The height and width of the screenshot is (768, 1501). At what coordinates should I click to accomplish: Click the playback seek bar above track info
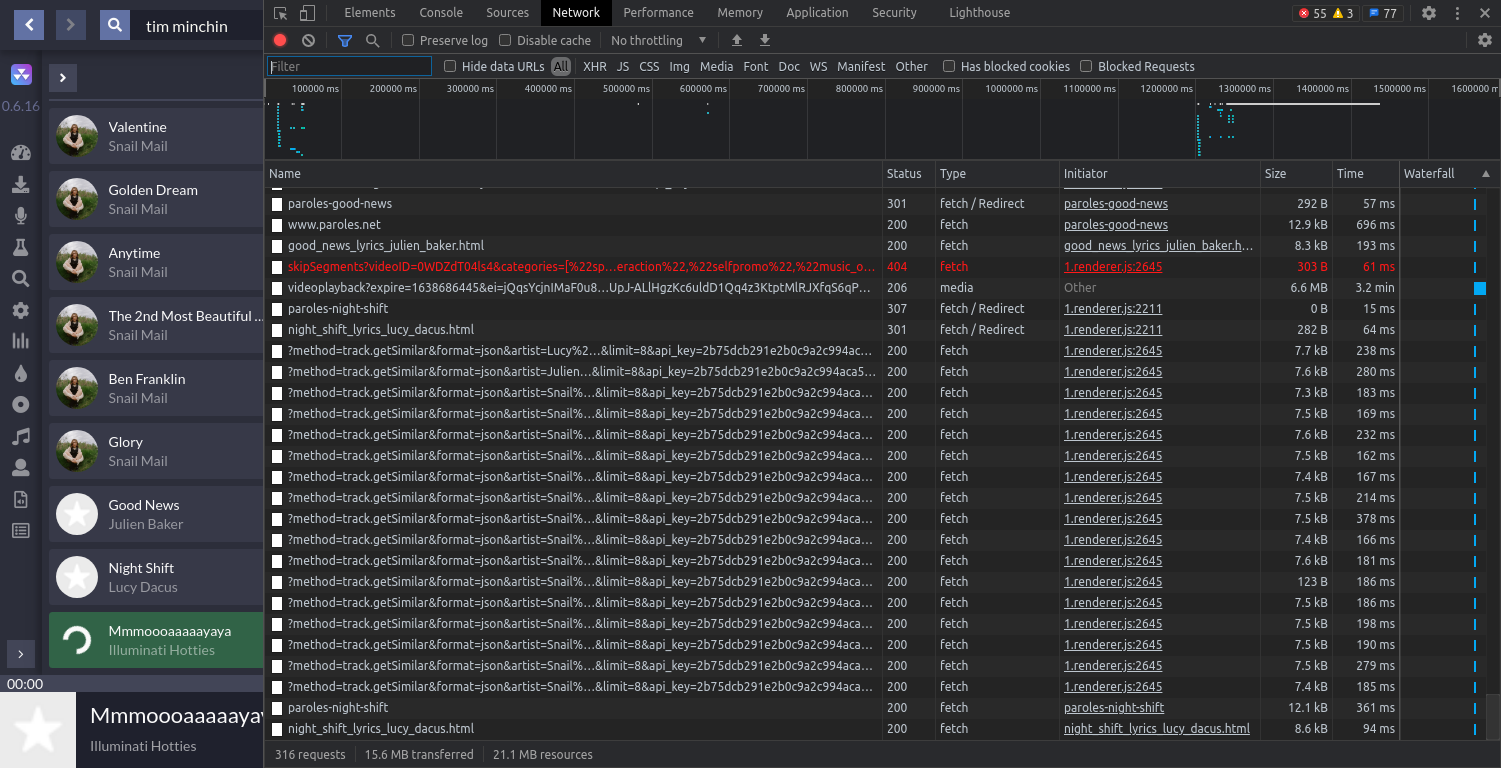coord(150,684)
